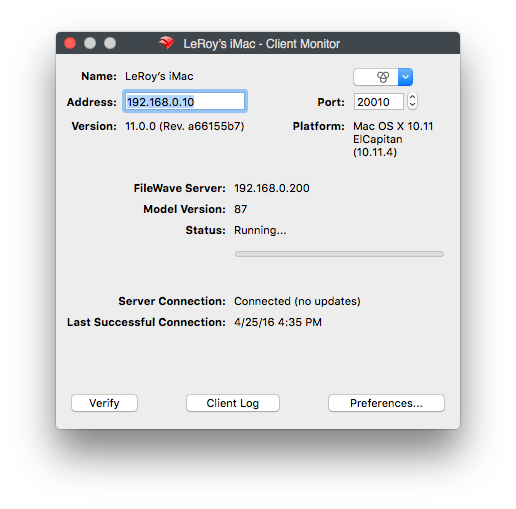Click the last connection timestamp 4/25/16 4:35 PM

pyautogui.click(x=278, y=322)
